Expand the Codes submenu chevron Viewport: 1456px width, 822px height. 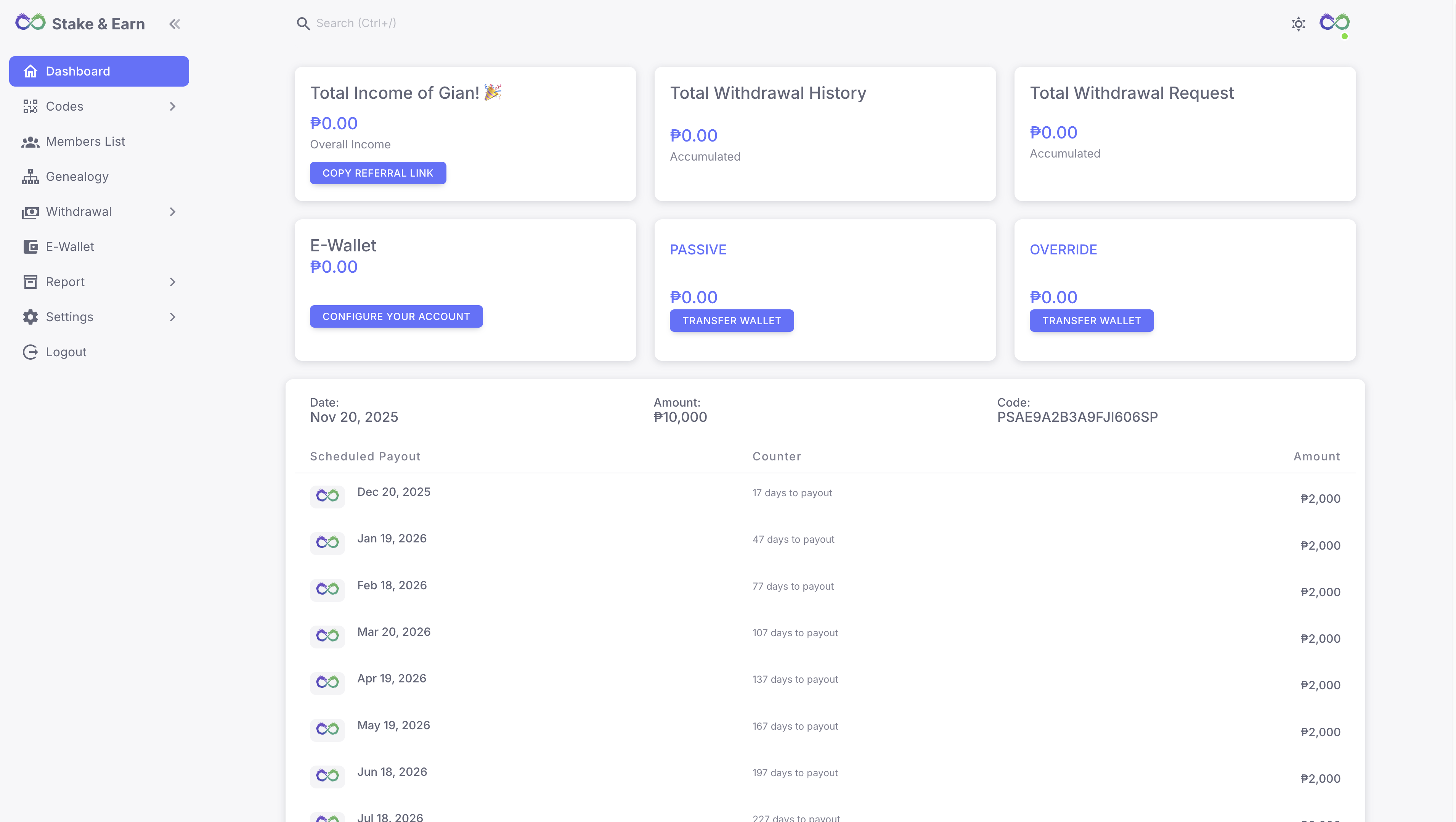tap(173, 106)
